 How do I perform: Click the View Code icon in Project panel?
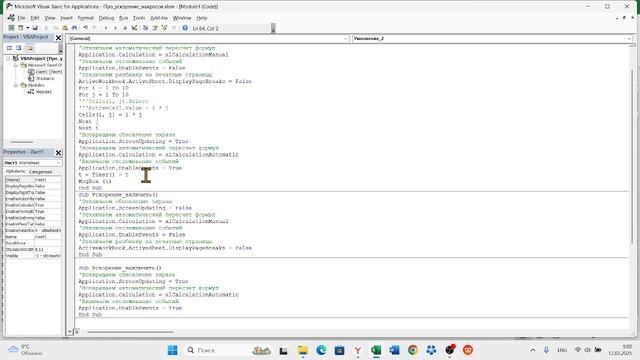[x=10, y=48]
